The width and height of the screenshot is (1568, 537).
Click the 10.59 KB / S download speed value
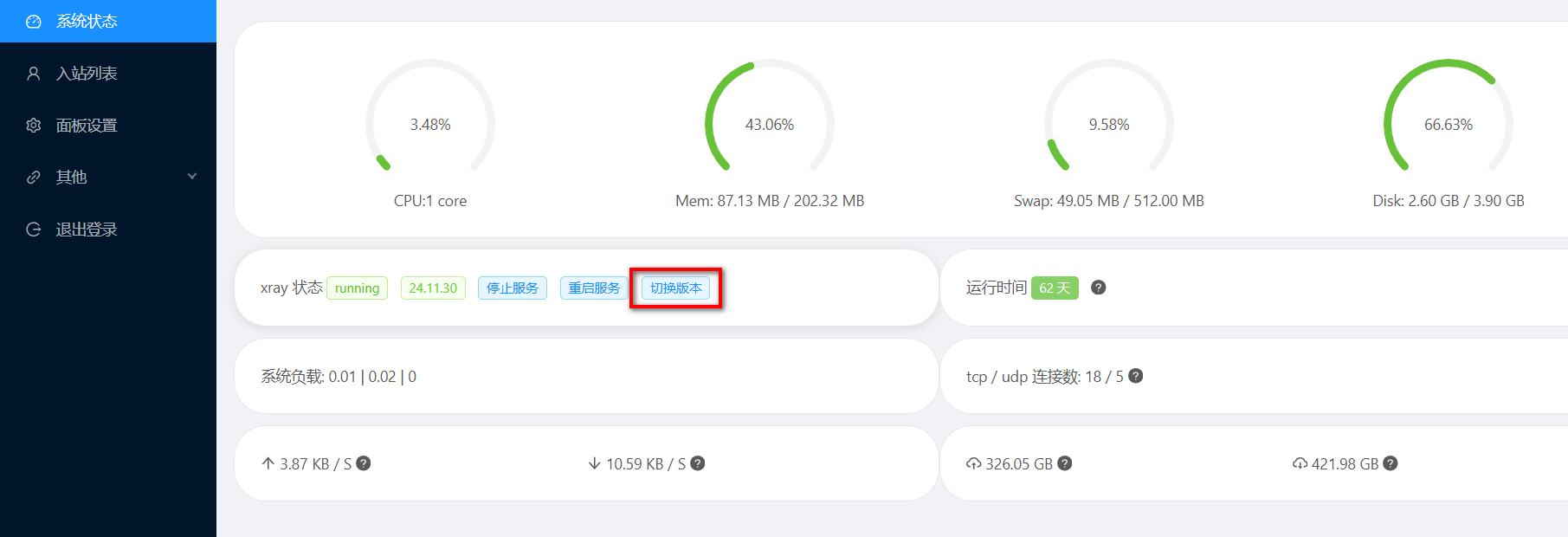pos(646,464)
